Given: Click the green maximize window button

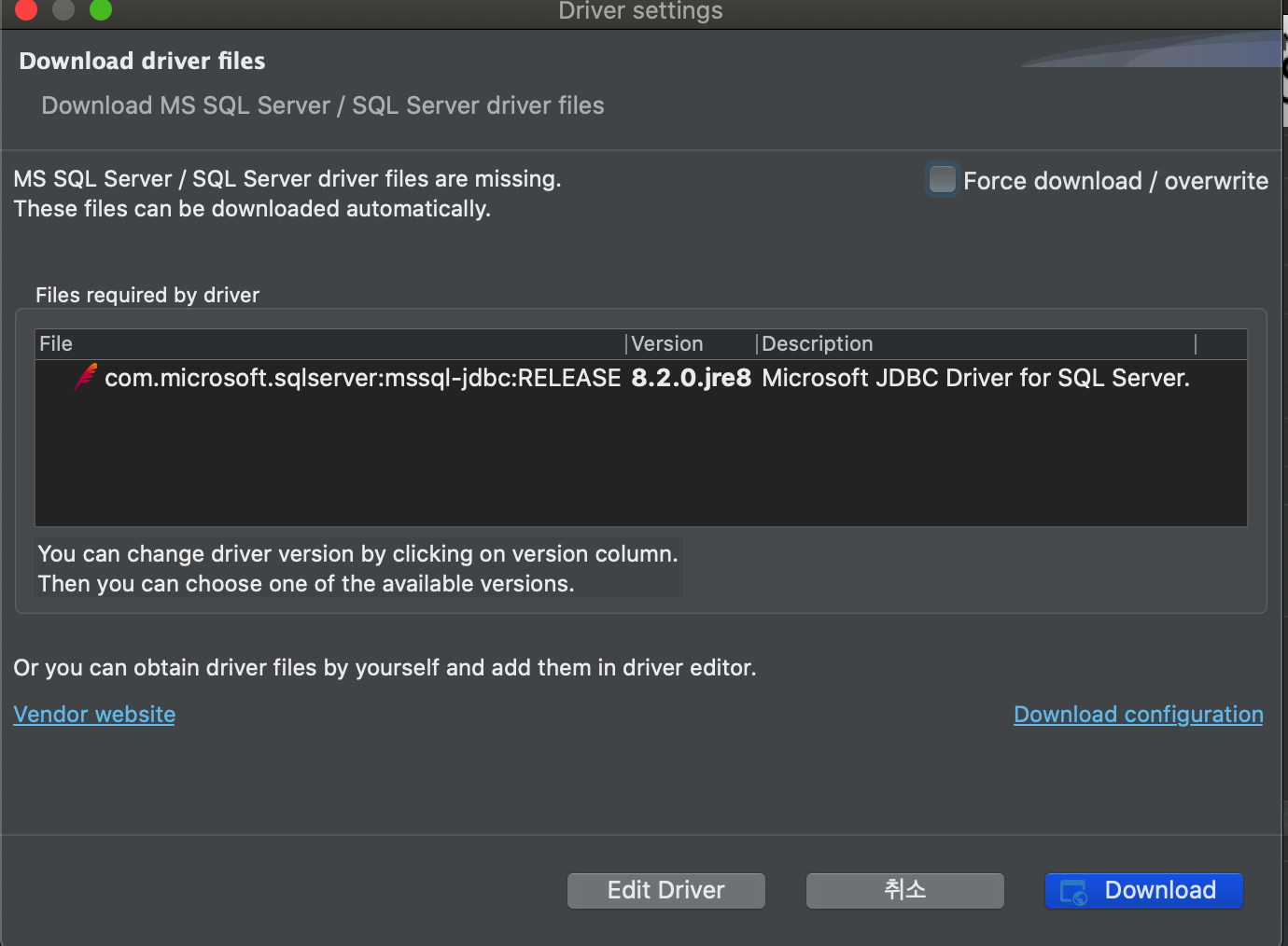Looking at the screenshot, I should click(101, 9).
